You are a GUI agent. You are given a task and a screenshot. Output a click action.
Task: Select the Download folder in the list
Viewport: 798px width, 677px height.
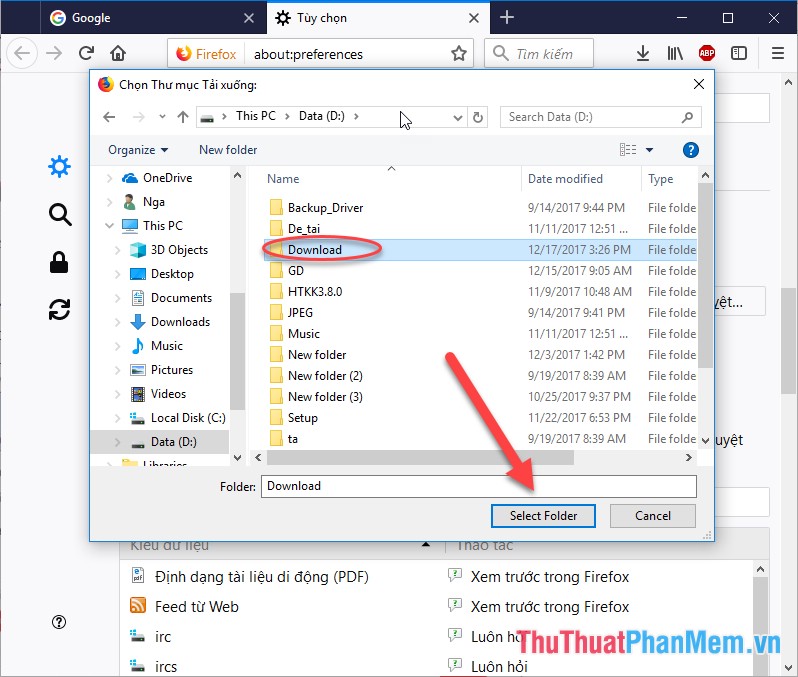point(480,249)
